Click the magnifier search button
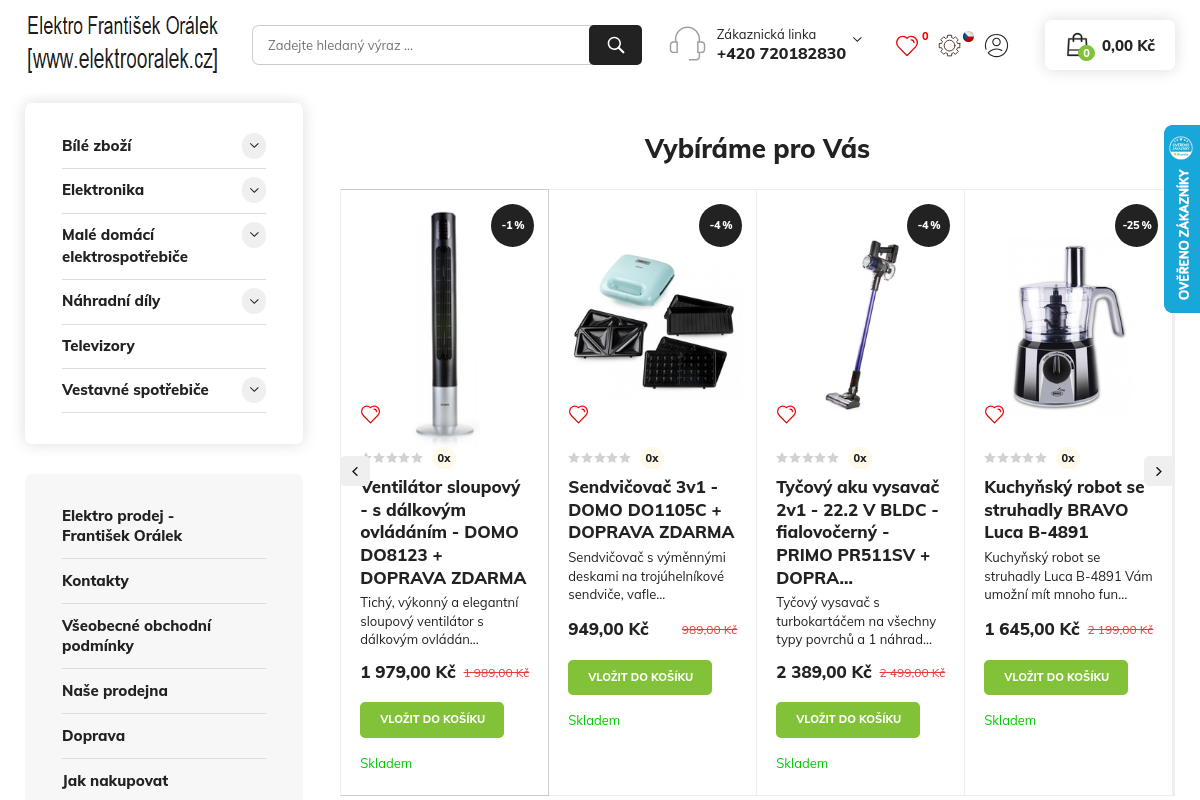1200x800 pixels. coord(615,45)
